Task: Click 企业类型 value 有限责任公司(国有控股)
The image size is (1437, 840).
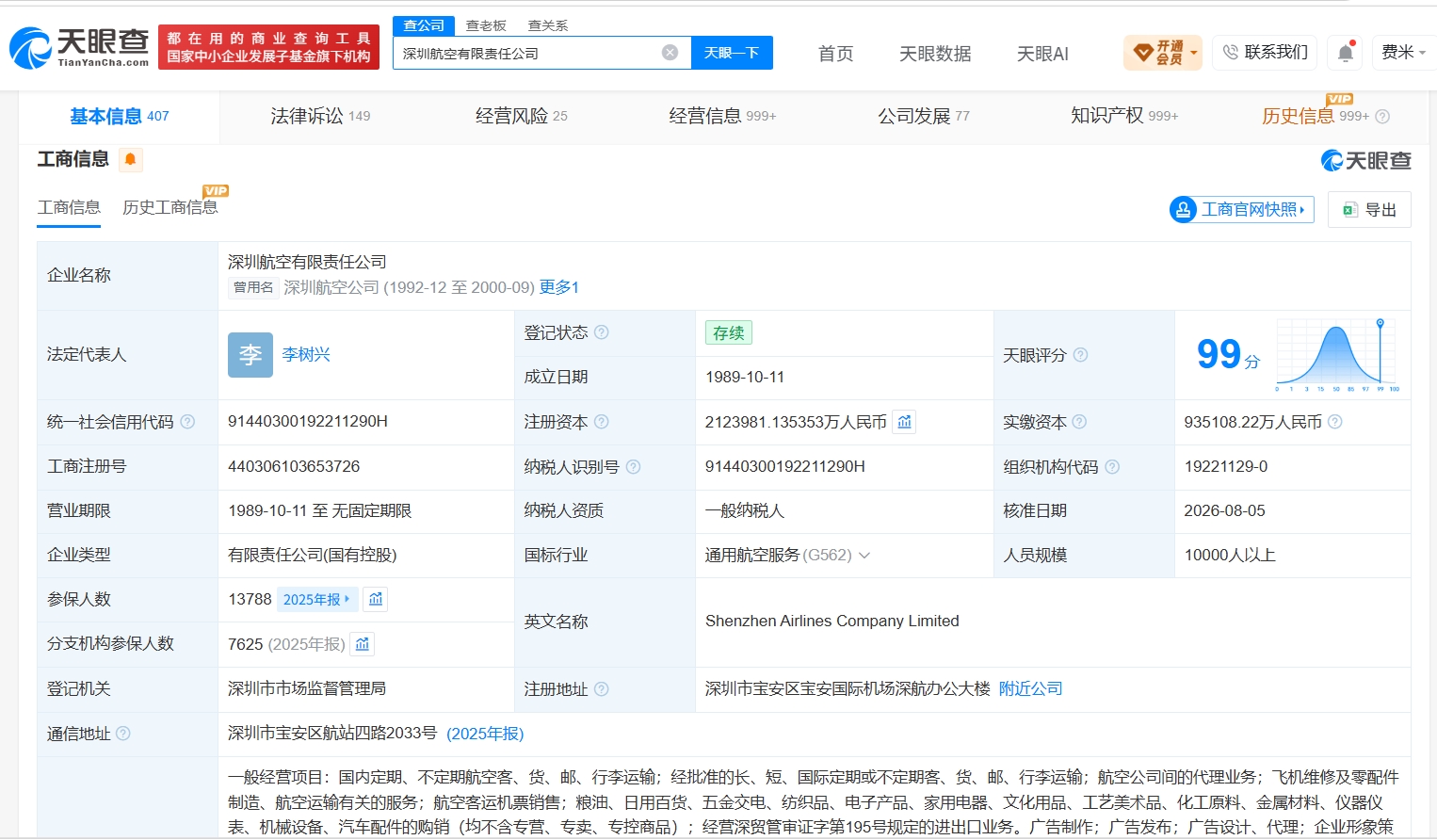Action: click(313, 555)
